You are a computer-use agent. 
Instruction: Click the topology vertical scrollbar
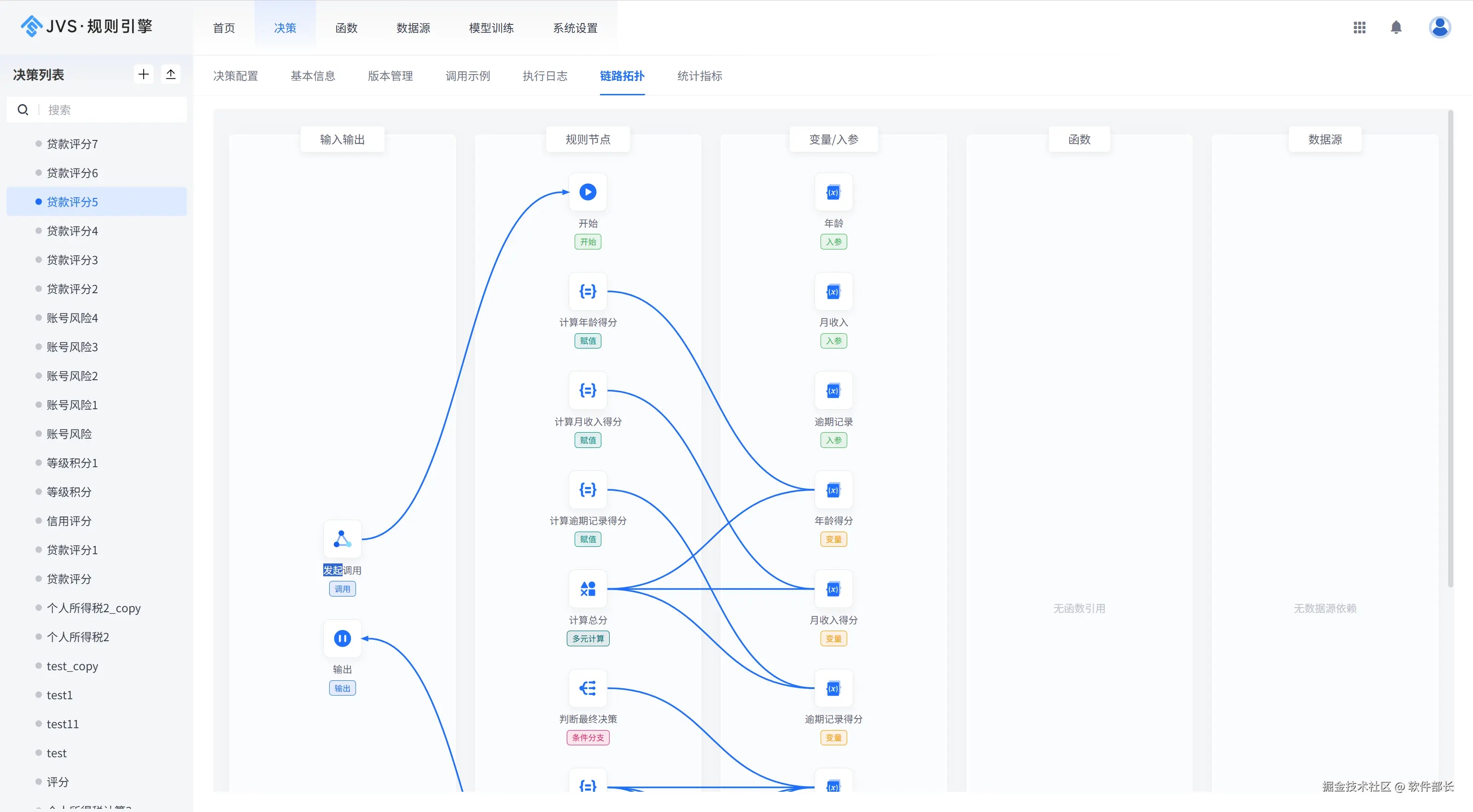click(x=1450, y=349)
